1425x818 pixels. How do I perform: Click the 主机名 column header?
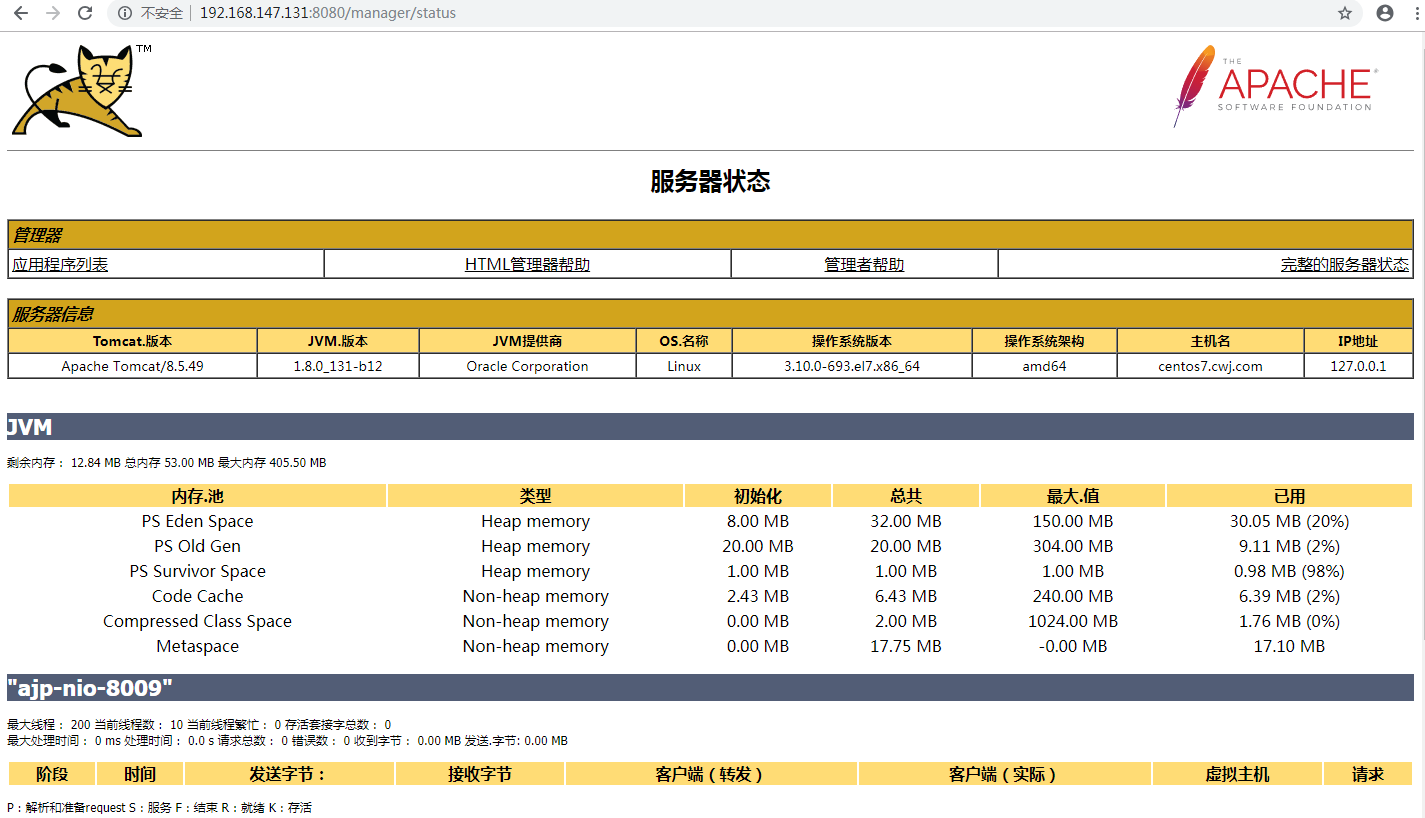1210,341
